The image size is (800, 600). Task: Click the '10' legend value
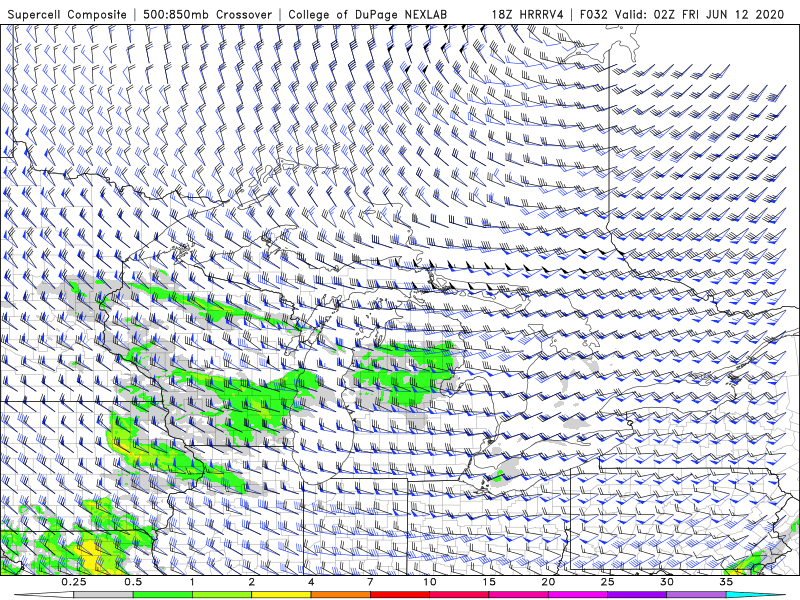430,582
